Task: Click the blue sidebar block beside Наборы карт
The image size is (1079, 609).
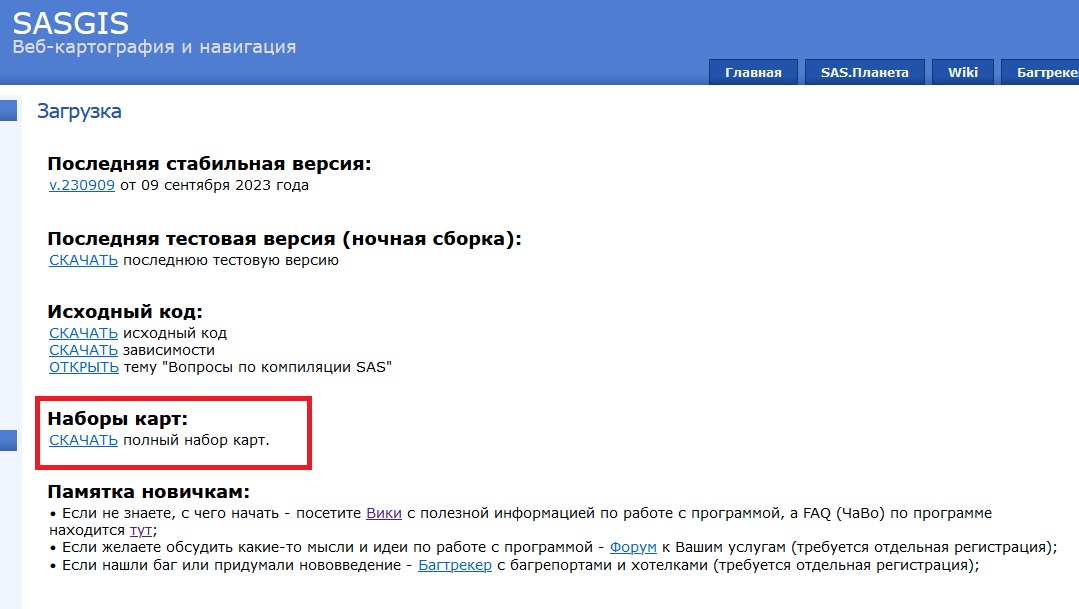Action: pyautogui.click(x=8, y=440)
